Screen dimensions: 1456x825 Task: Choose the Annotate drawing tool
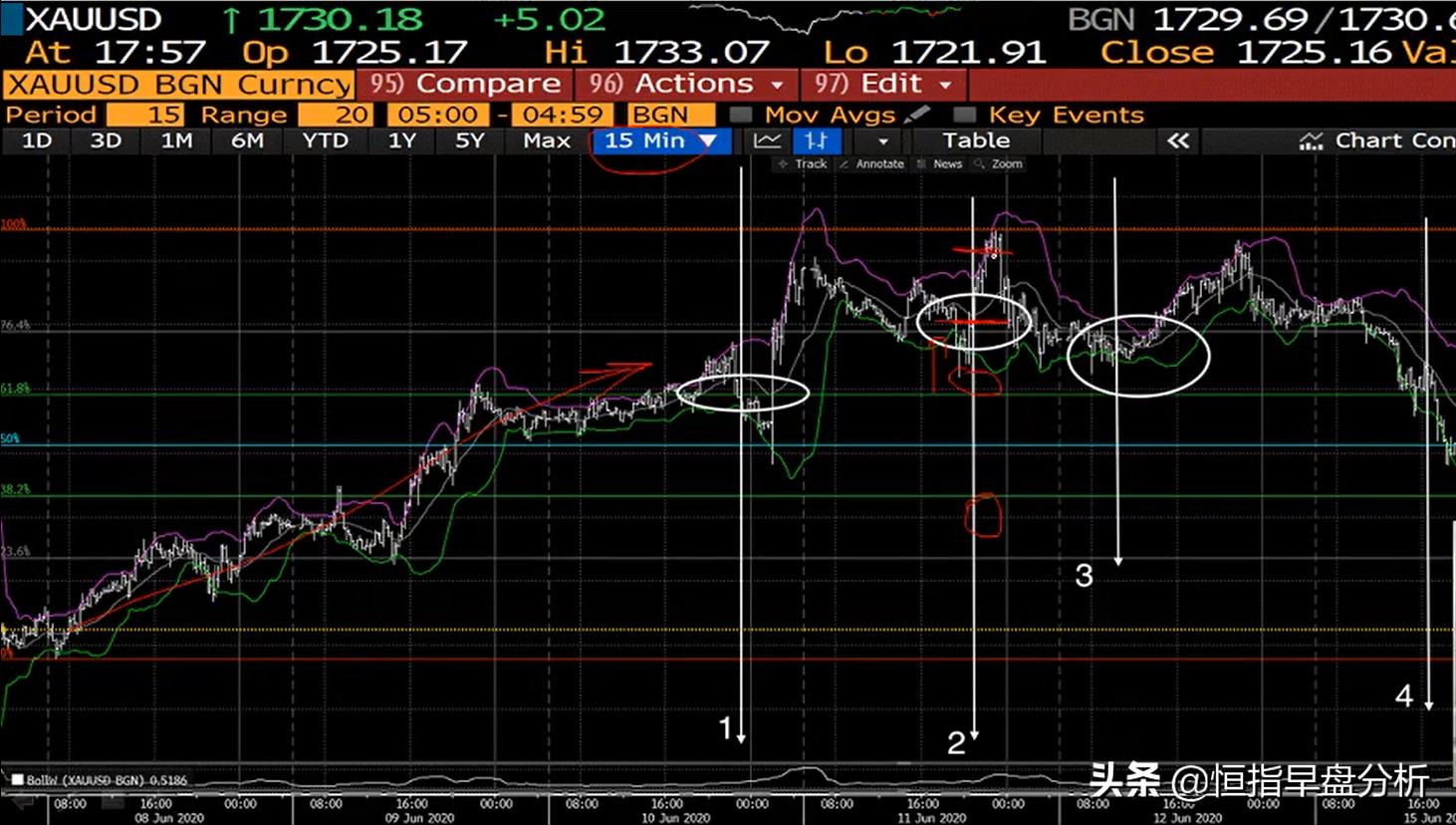(x=871, y=163)
